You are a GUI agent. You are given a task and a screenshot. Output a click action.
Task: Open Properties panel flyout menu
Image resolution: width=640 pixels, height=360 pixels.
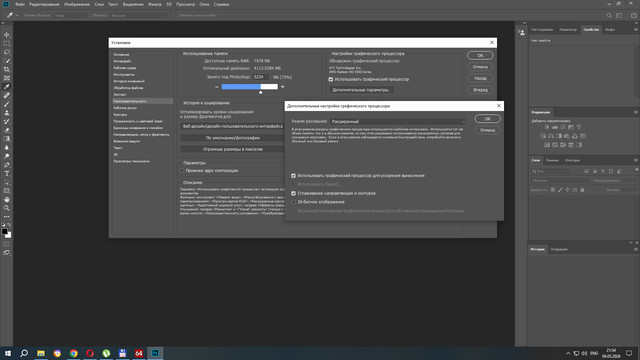[x=636, y=29]
